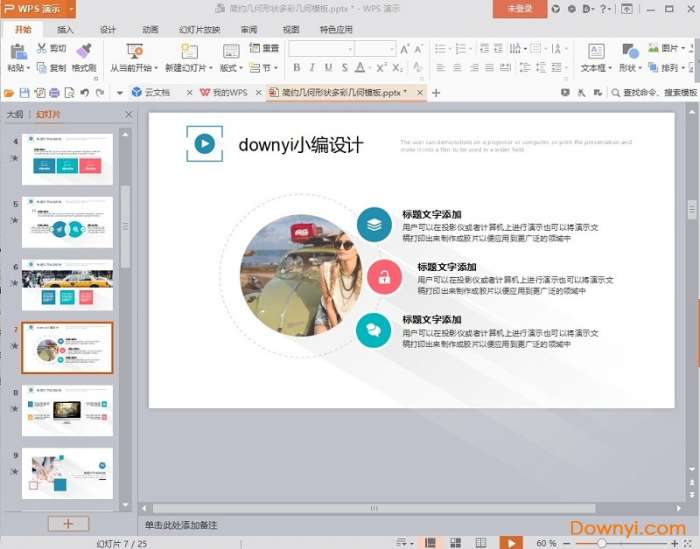Click the orange slideshow play button in status bar
The width and height of the screenshot is (700, 549).
click(511, 542)
